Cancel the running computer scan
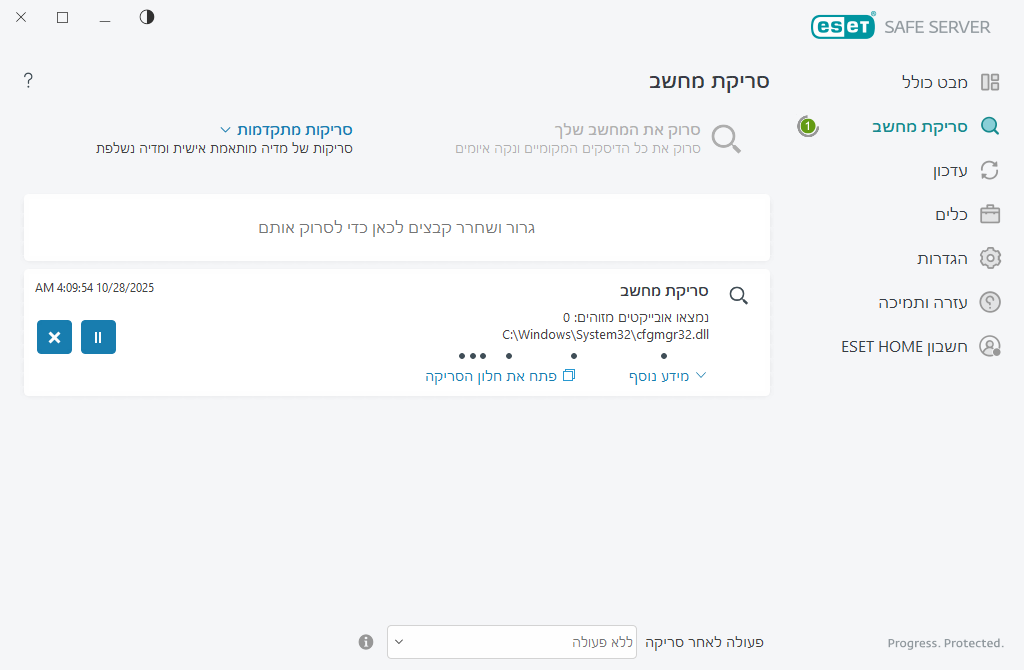1024x670 pixels. pos(54,337)
